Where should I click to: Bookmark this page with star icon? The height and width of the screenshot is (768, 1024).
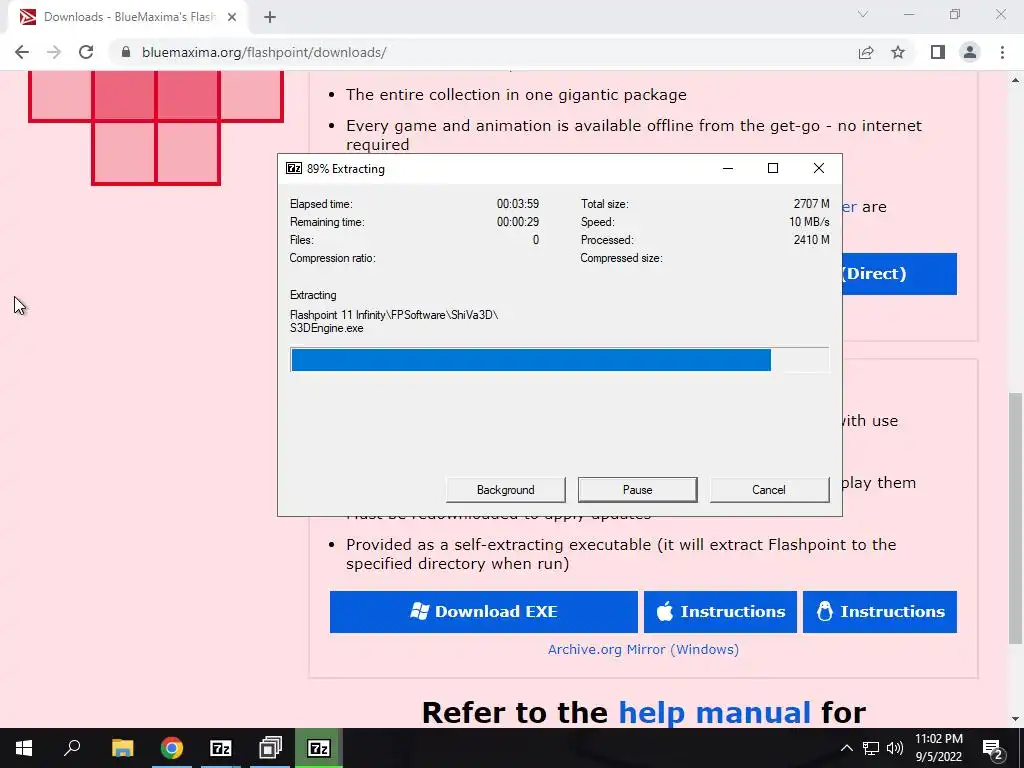[x=898, y=52]
